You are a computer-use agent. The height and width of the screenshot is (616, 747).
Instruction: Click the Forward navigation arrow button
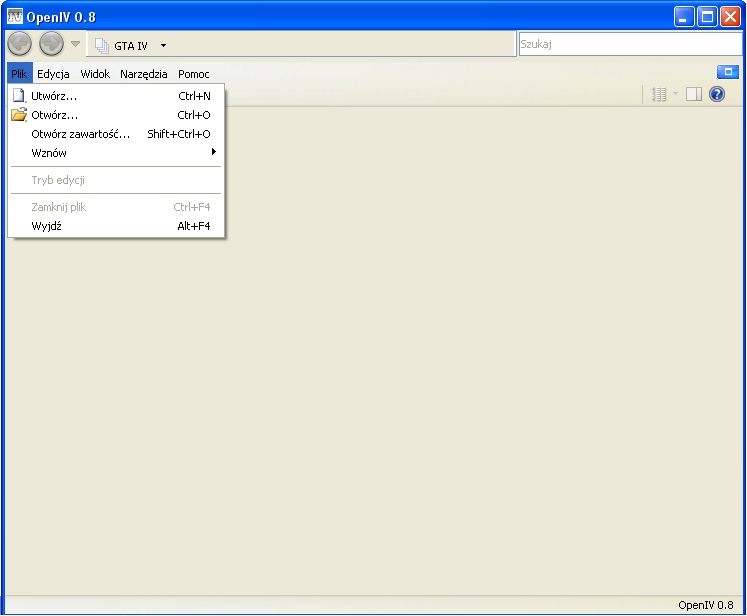[51, 44]
